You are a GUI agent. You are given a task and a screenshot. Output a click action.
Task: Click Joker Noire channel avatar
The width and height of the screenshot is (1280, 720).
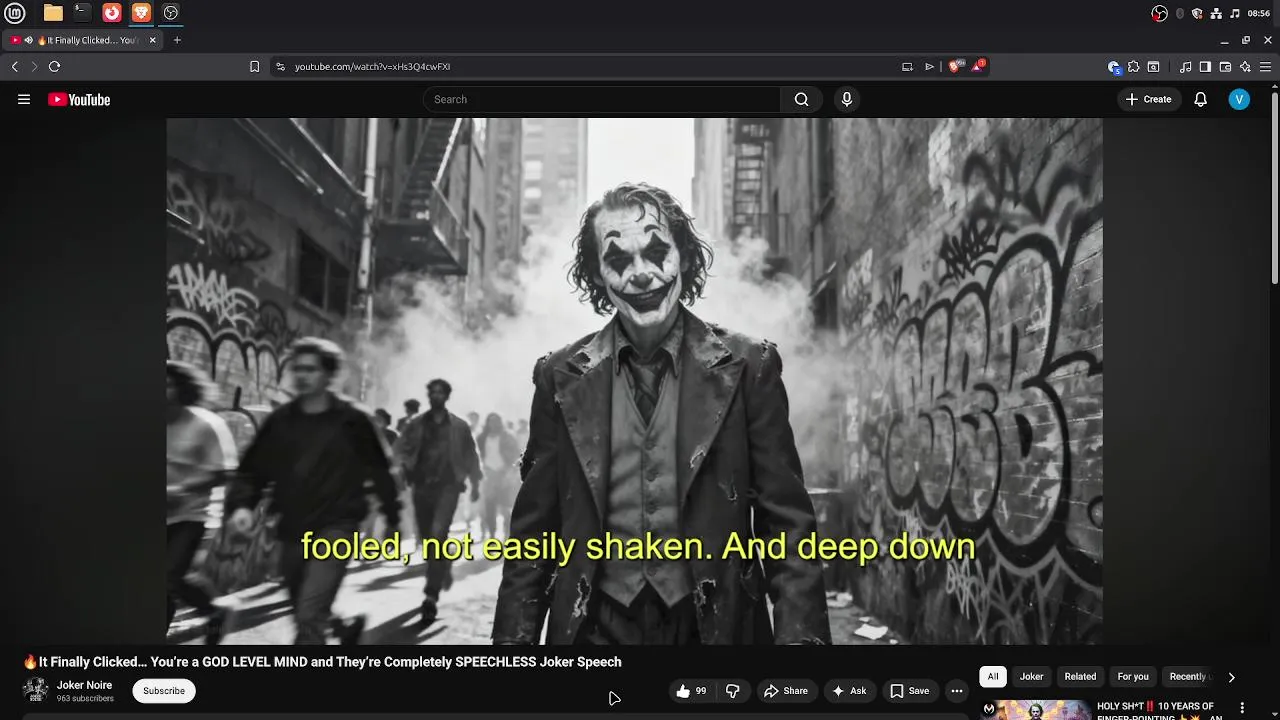coord(36,690)
